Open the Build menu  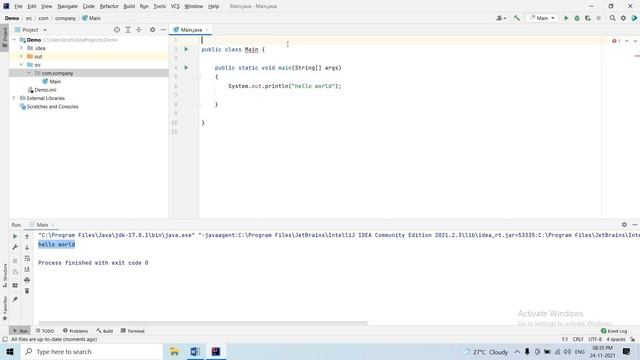pos(129,6)
